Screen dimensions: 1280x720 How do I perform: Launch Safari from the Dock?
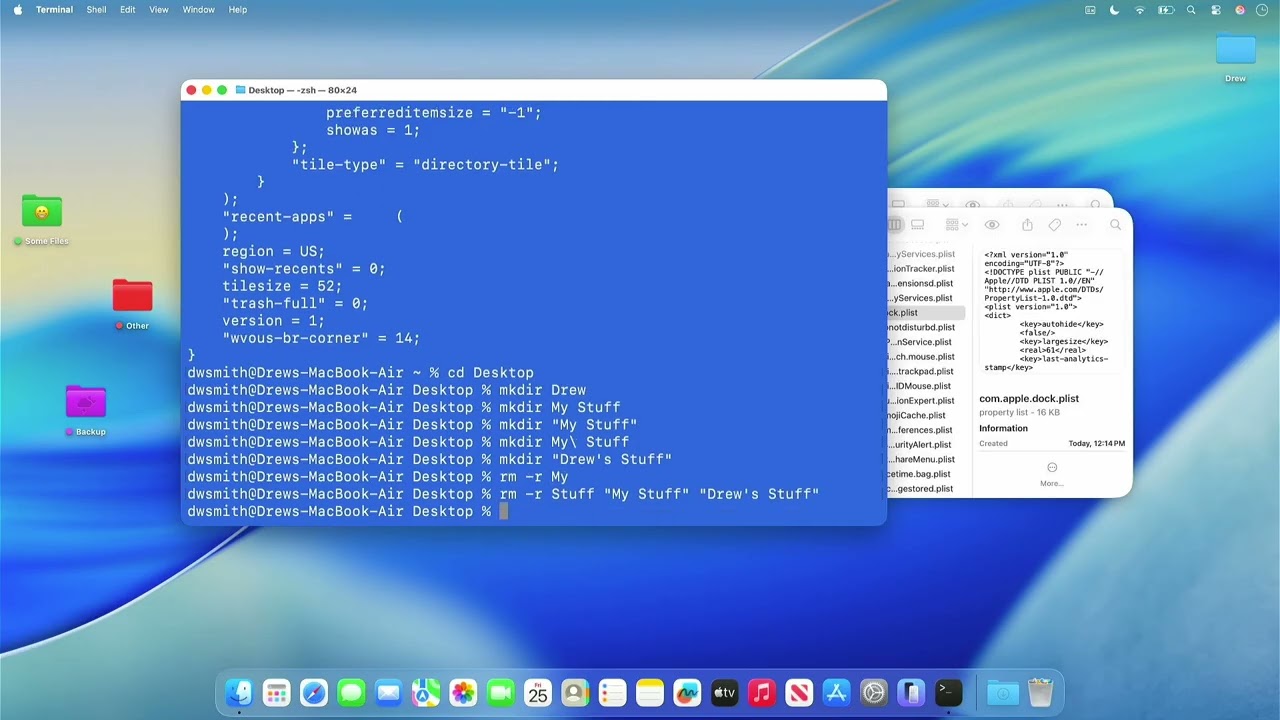pyautogui.click(x=314, y=692)
